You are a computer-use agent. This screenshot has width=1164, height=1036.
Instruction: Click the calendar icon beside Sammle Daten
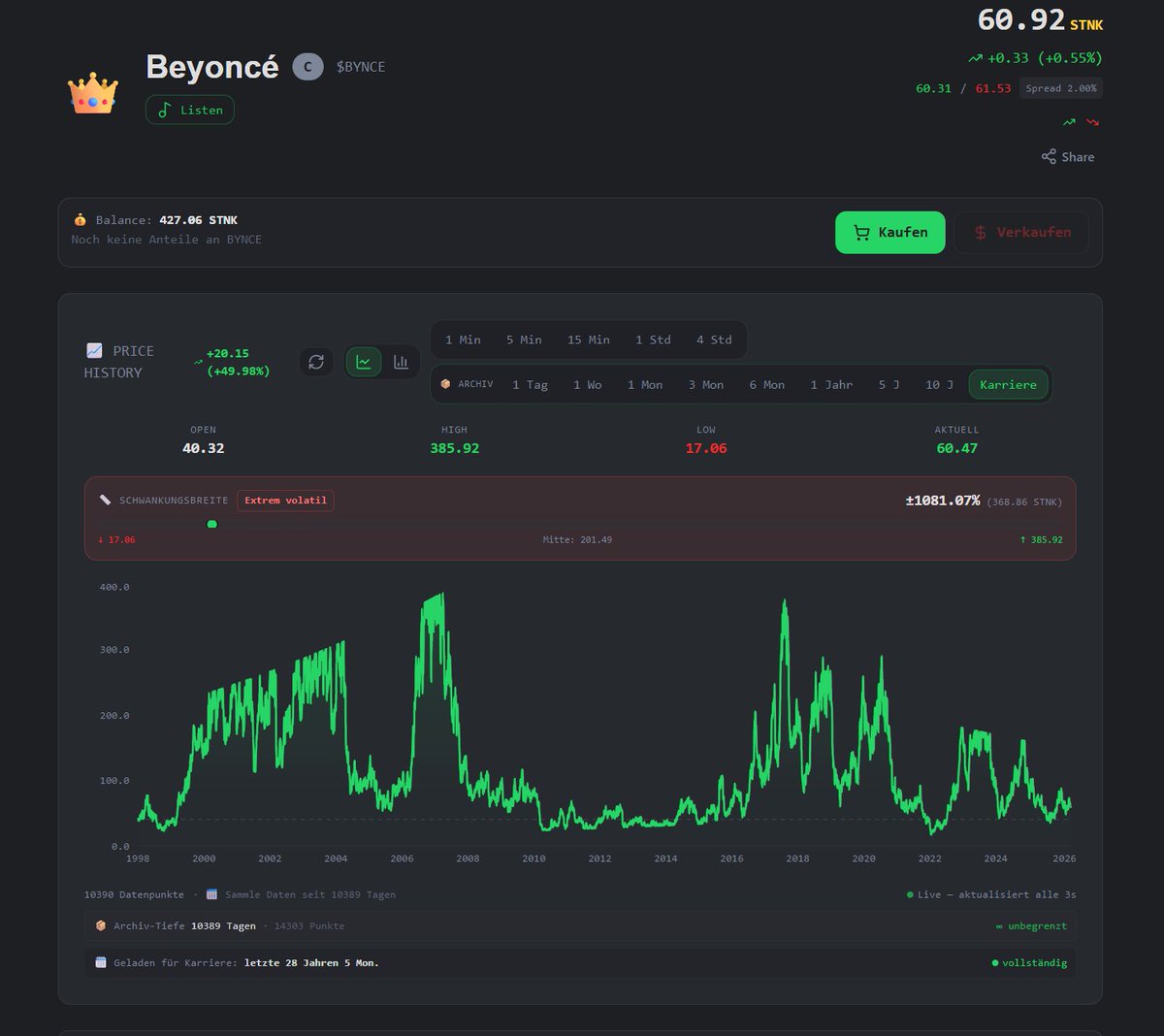[211, 894]
